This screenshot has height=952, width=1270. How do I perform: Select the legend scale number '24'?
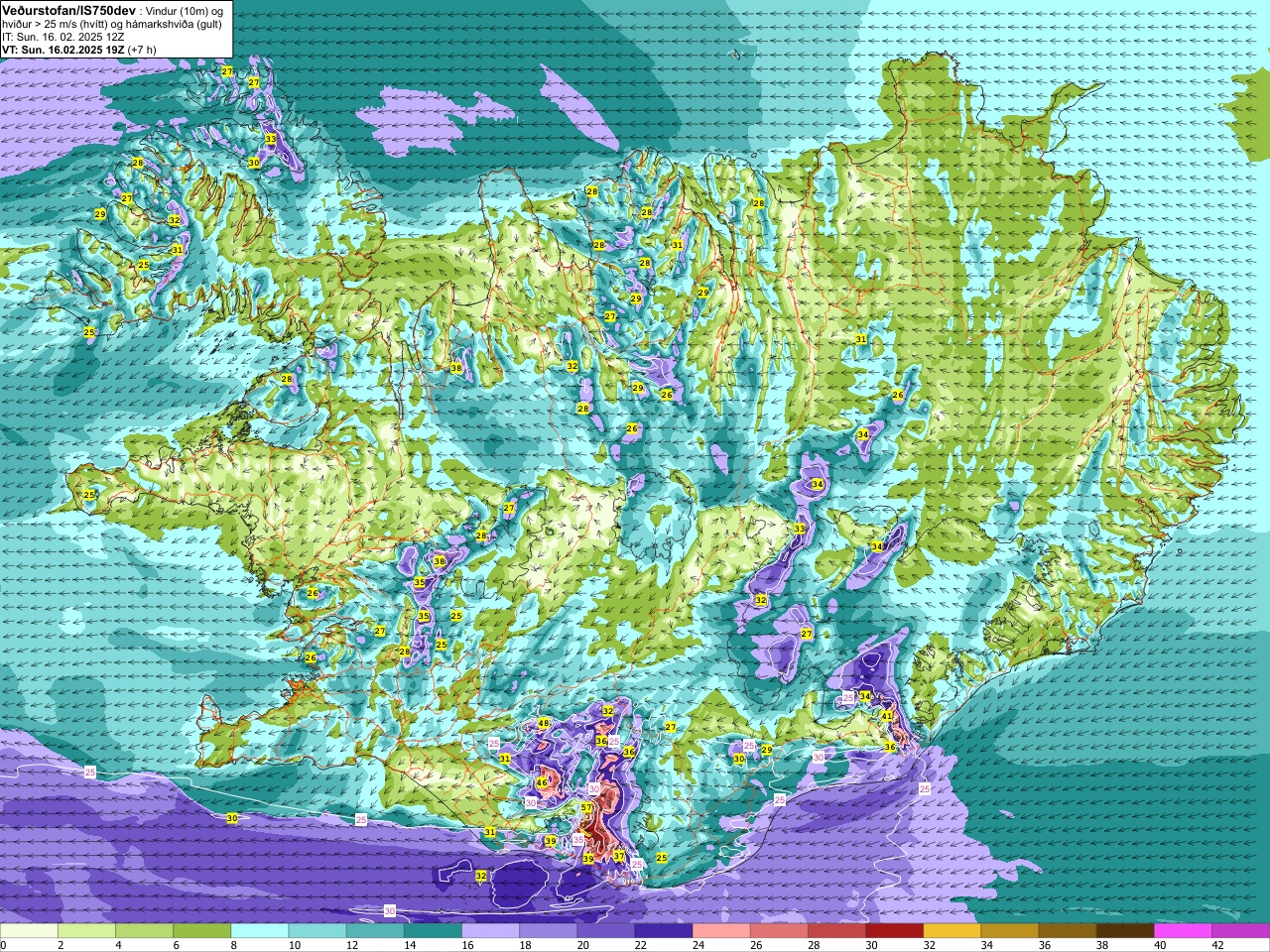(698, 945)
